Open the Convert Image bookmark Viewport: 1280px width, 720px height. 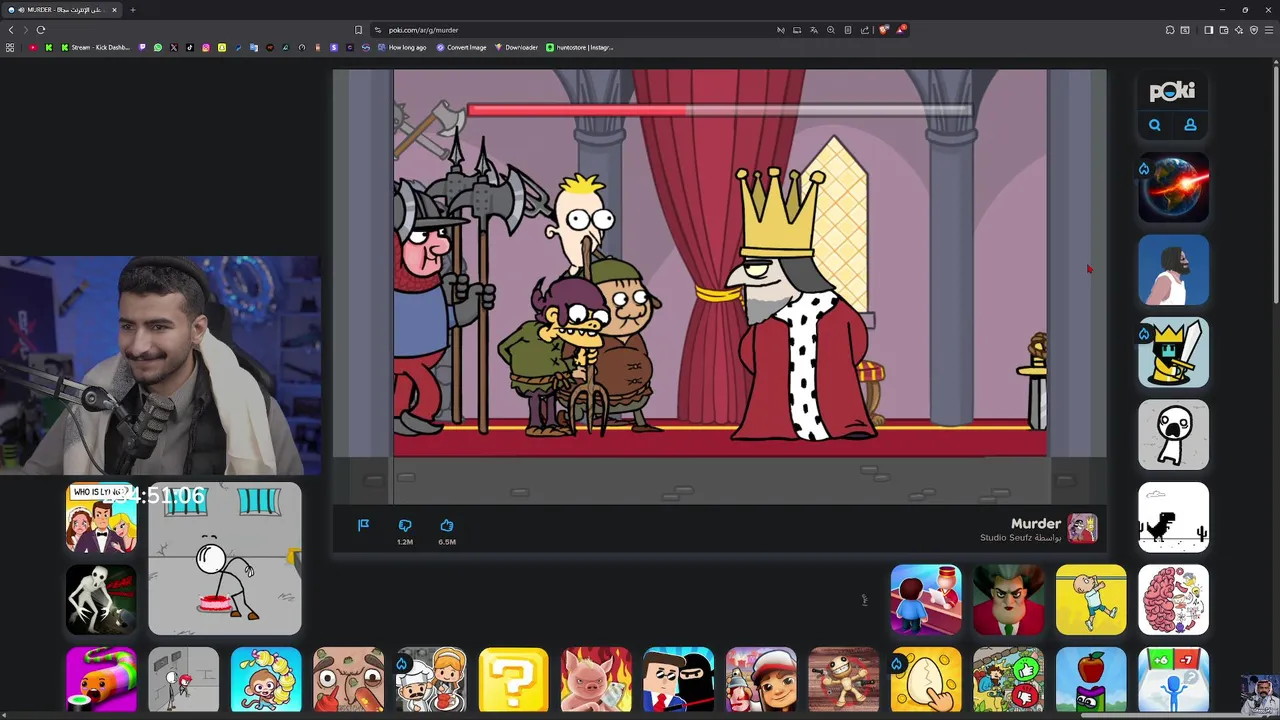(x=461, y=47)
